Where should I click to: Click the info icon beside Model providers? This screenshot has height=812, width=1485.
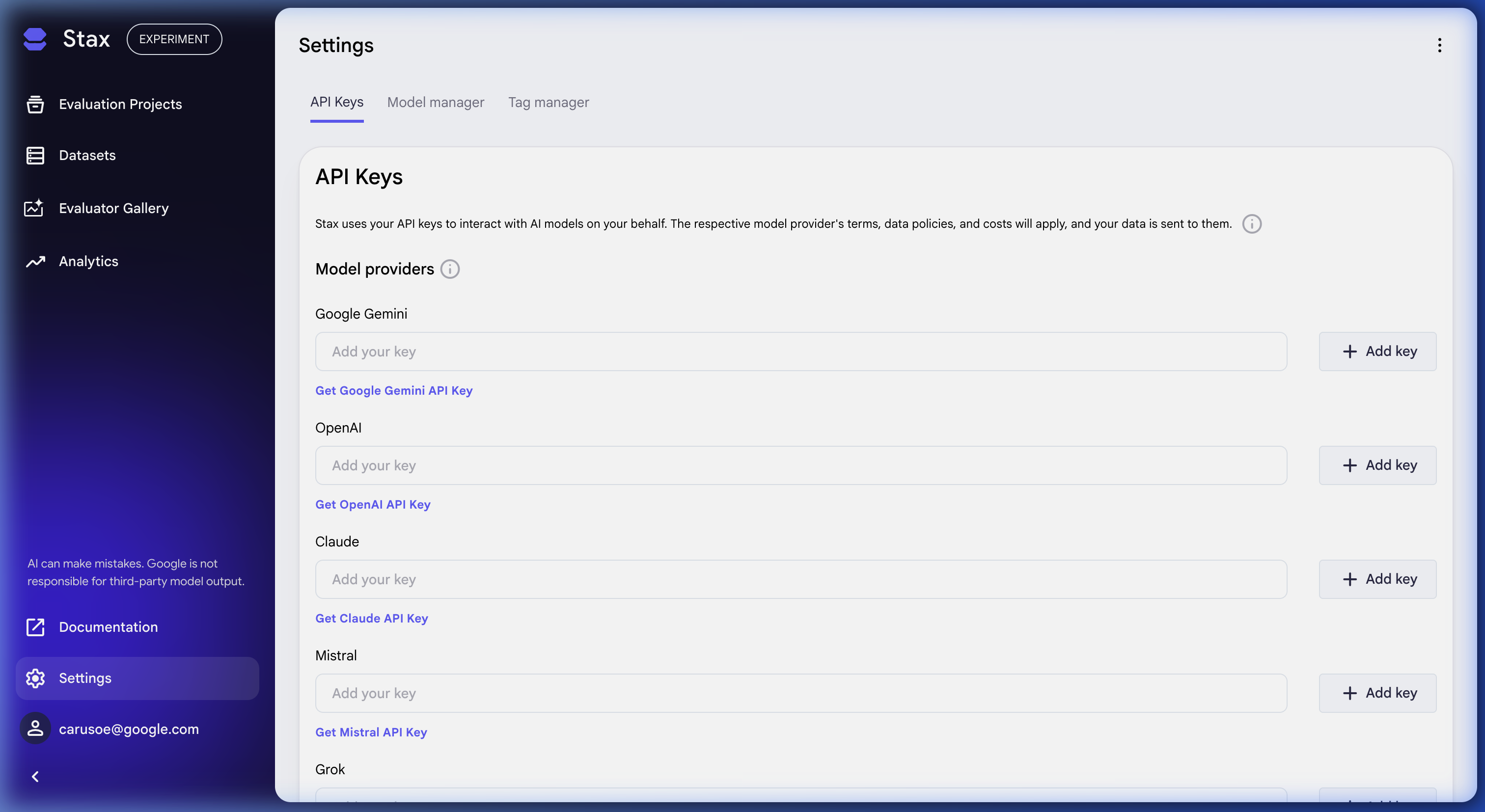pyautogui.click(x=450, y=269)
